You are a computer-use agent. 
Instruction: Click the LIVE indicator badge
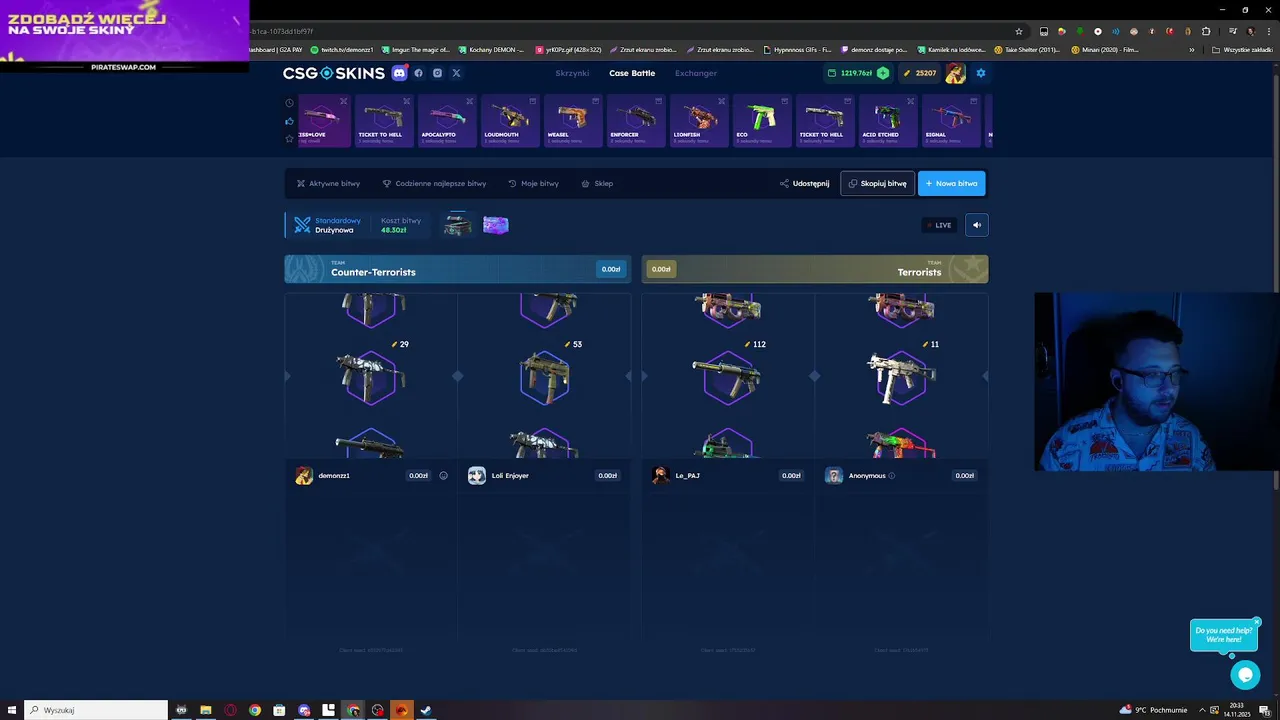[938, 225]
